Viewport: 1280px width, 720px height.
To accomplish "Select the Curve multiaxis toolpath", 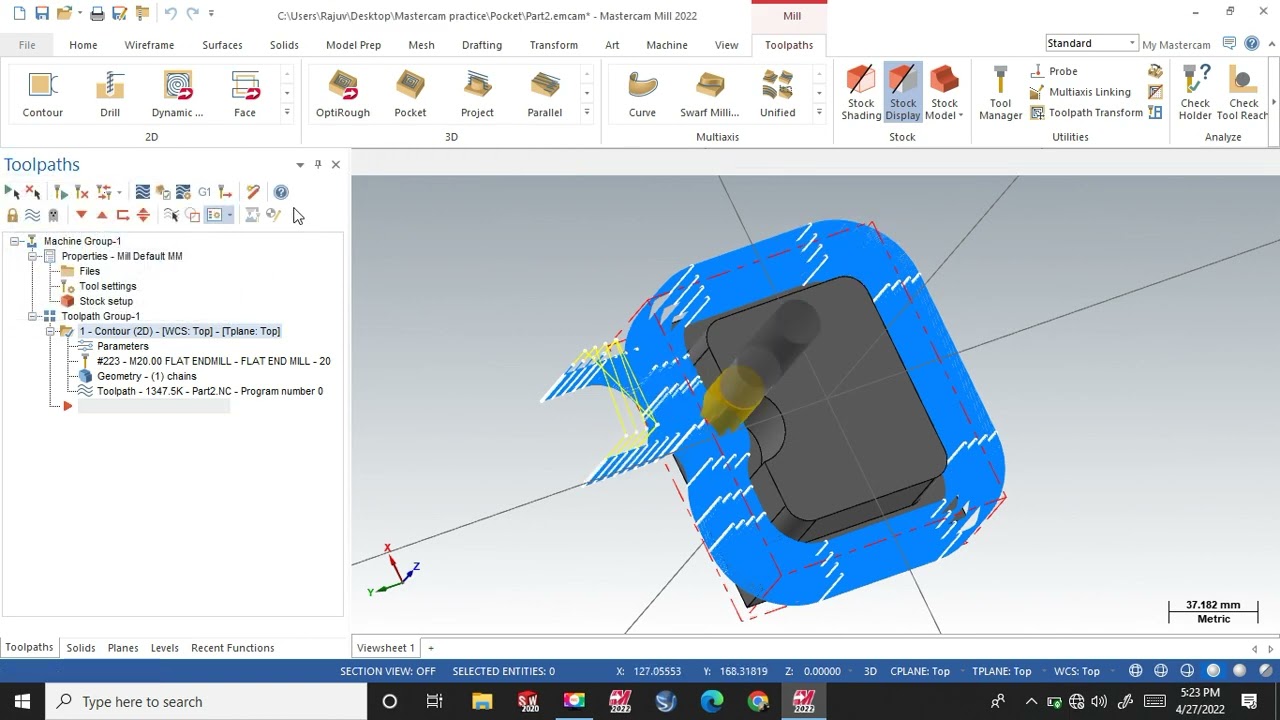I will pos(642,95).
